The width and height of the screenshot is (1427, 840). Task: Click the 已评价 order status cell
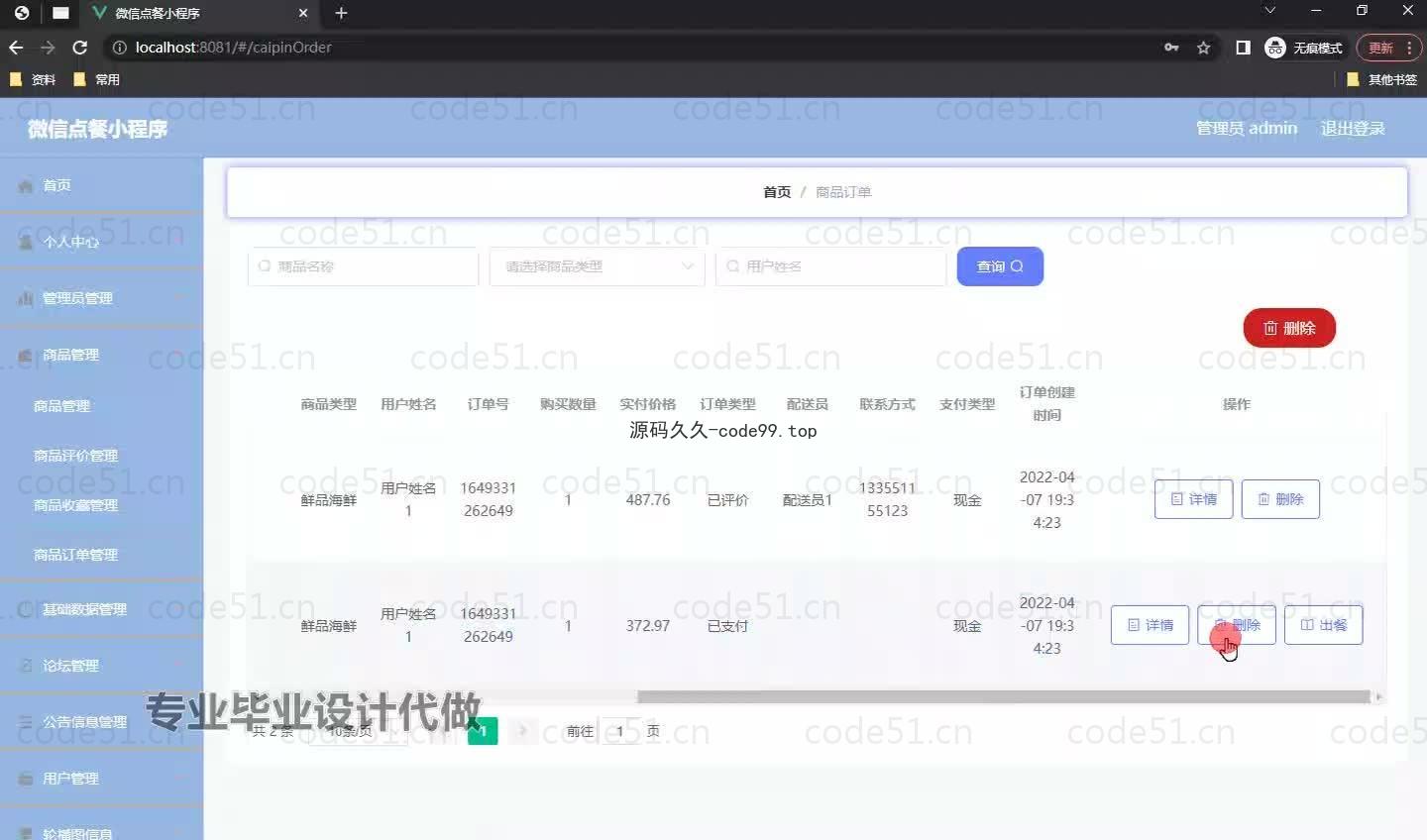[x=727, y=500]
